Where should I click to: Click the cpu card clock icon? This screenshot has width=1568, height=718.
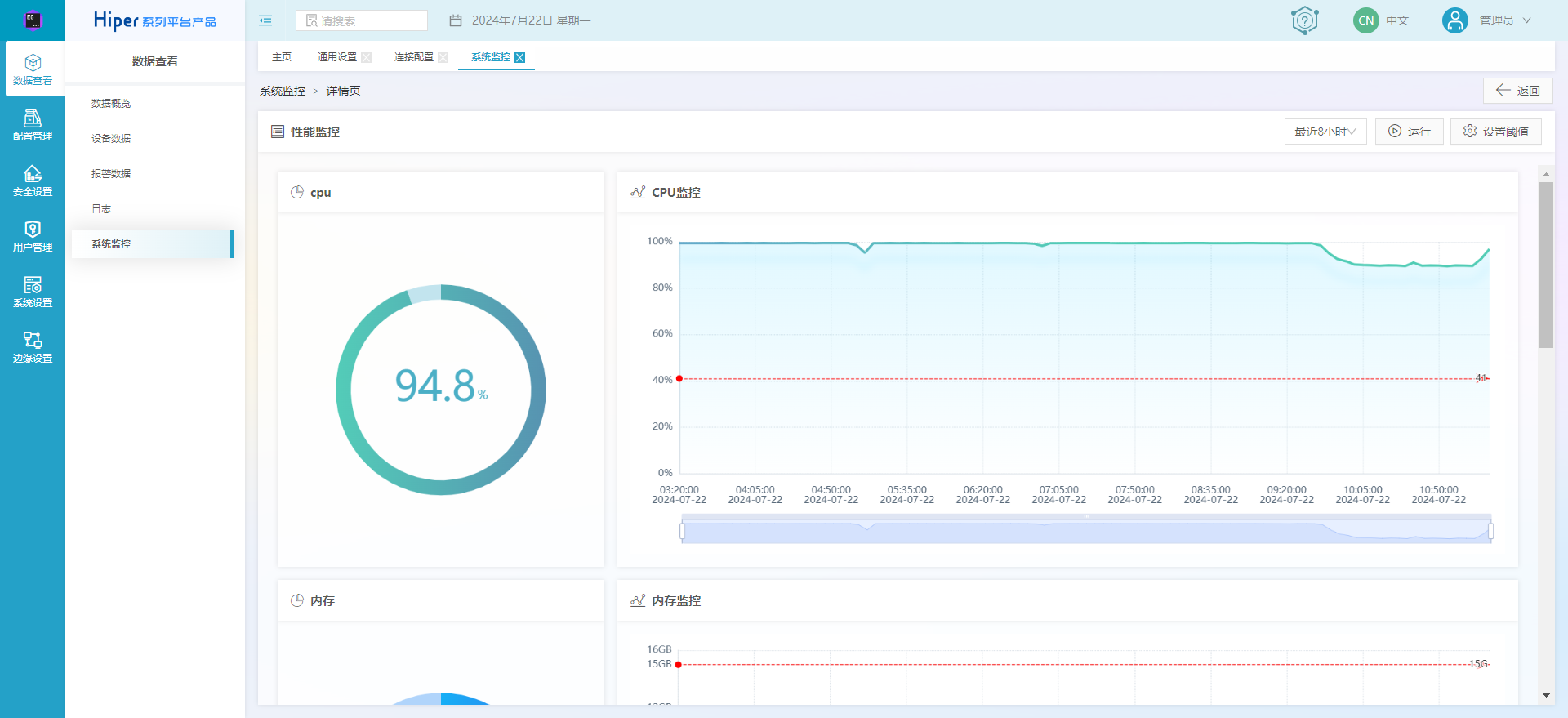pos(297,192)
